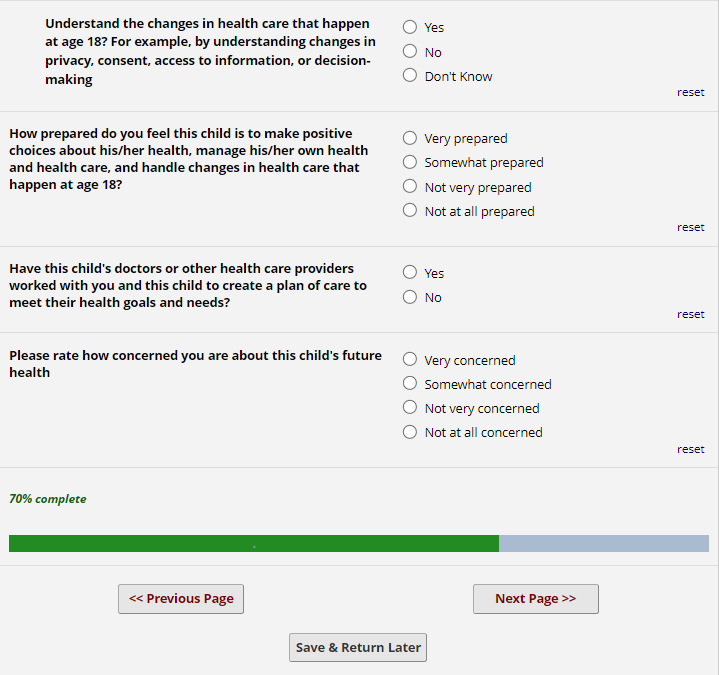Select Yes for understanding health care changes
The width and height of the screenshot is (719, 675).
tap(410, 27)
